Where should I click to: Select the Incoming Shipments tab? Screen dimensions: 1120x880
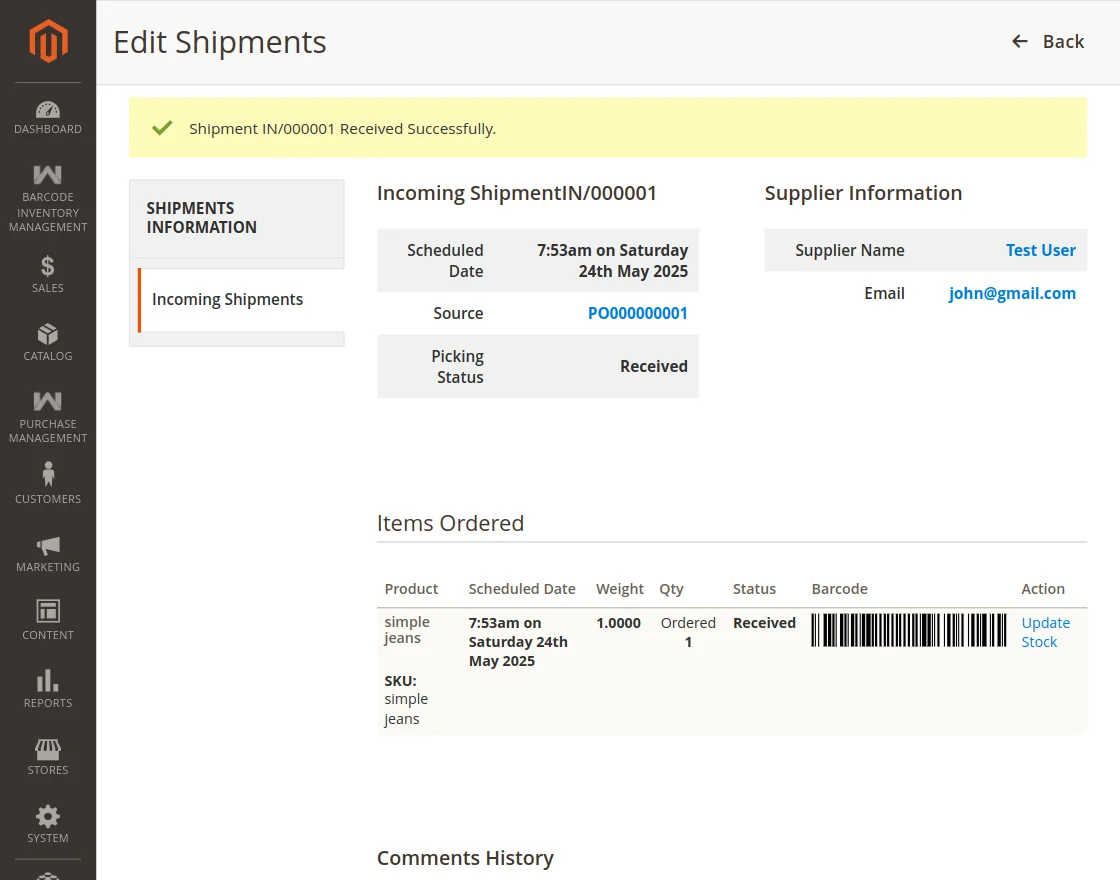click(227, 299)
